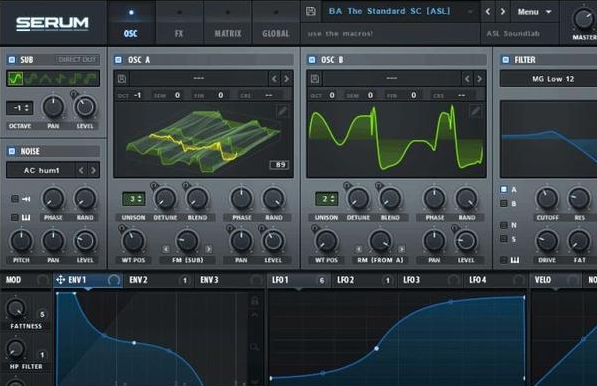This screenshot has width=597, height=386.
Task: Go to previous preset arrow
Action: coord(488,12)
